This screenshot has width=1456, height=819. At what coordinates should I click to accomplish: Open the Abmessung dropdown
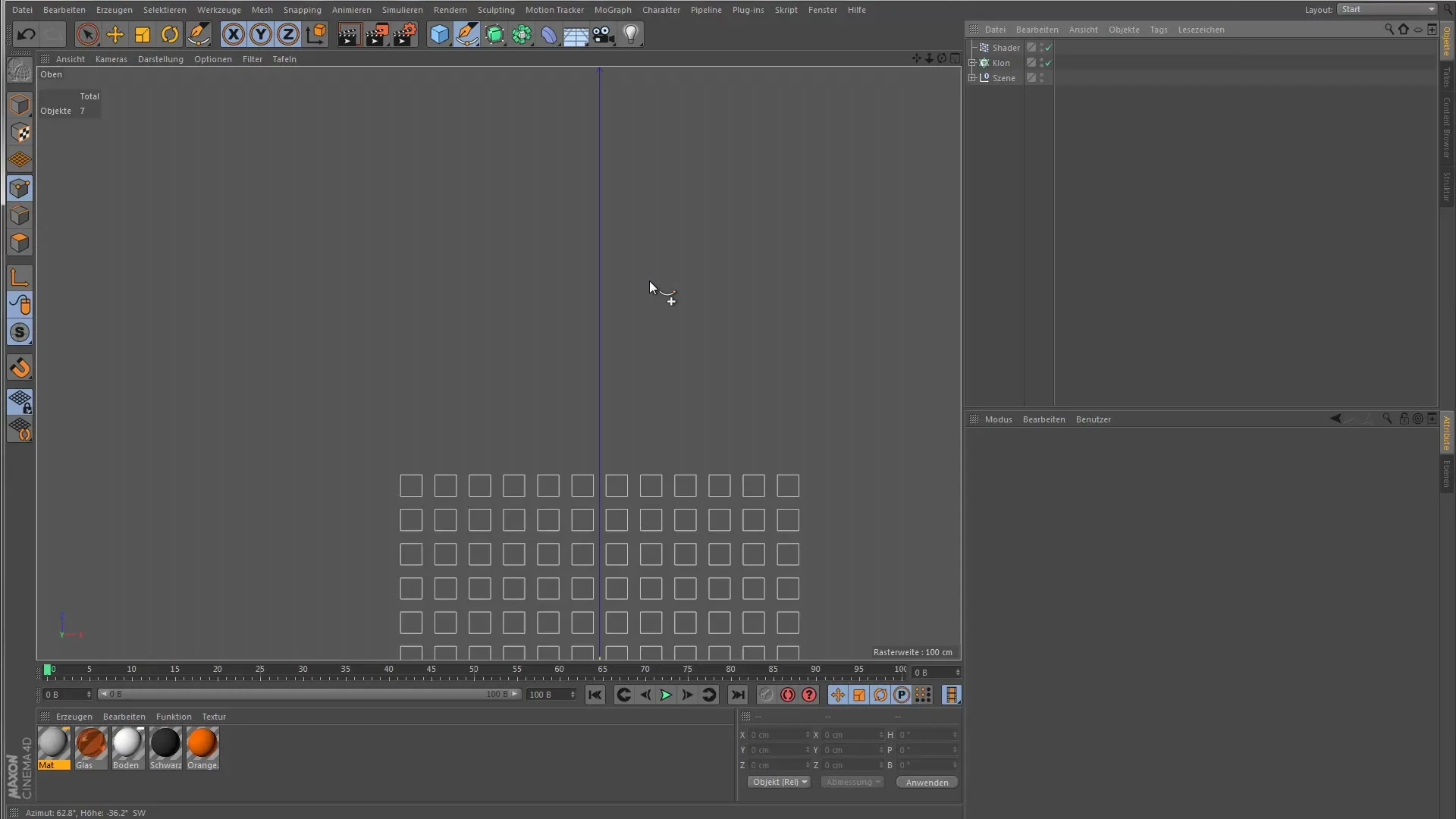[852, 782]
